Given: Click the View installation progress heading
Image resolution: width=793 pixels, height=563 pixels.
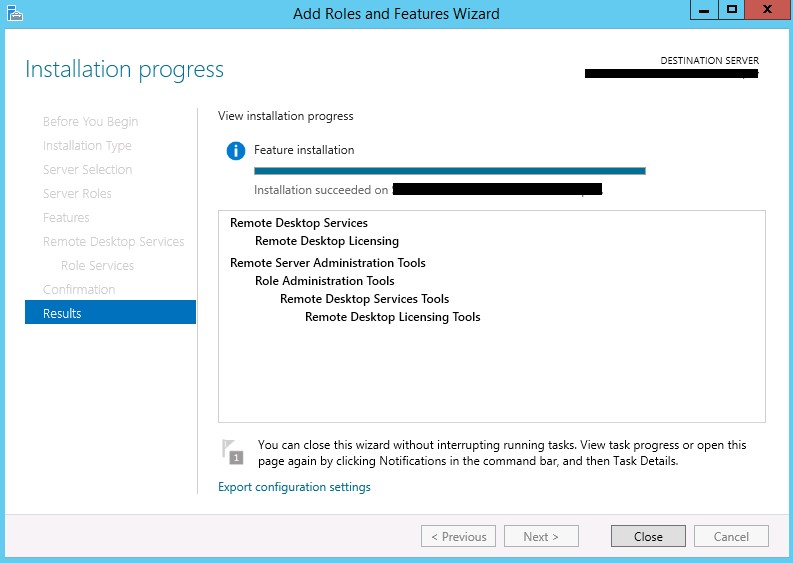Looking at the screenshot, I should click(285, 116).
